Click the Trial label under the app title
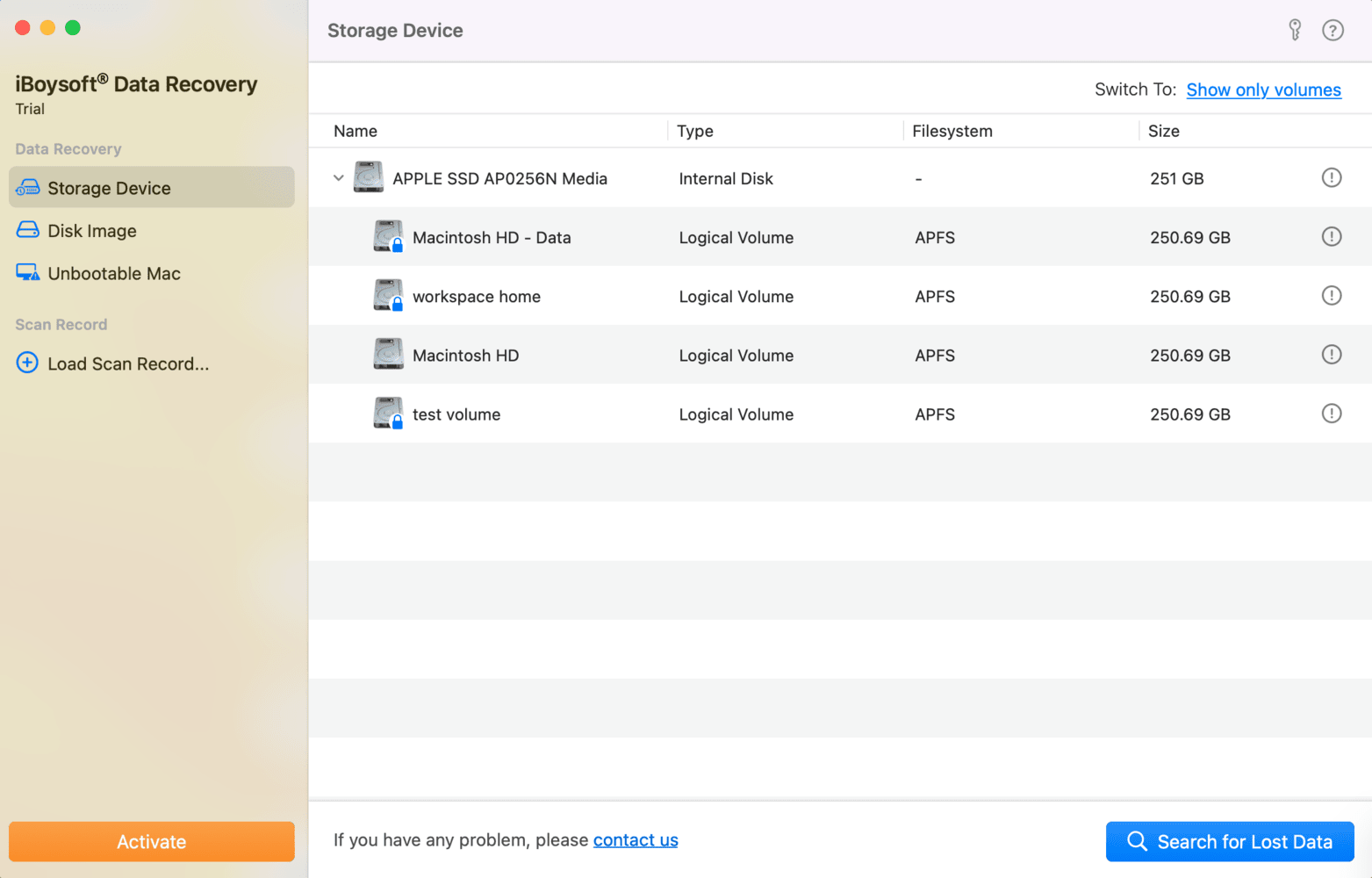This screenshot has width=1372, height=878. pos(30,109)
